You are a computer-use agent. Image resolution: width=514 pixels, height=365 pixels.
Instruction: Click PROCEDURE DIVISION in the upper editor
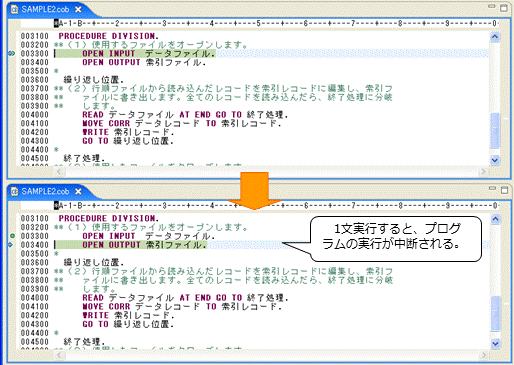click(x=109, y=36)
